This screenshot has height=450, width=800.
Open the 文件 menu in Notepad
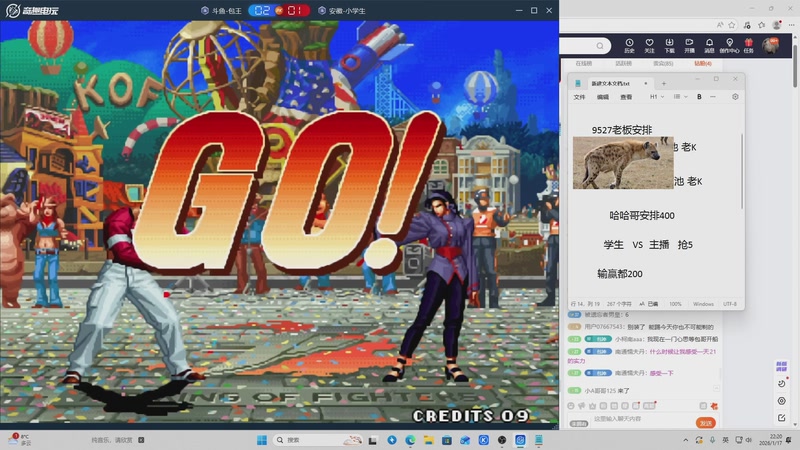point(580,97)
